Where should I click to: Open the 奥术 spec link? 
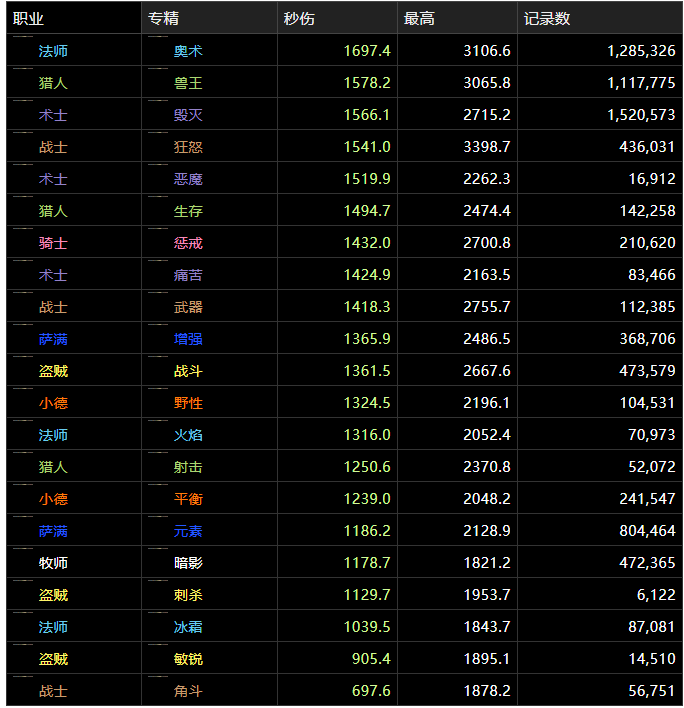(188, 51)
